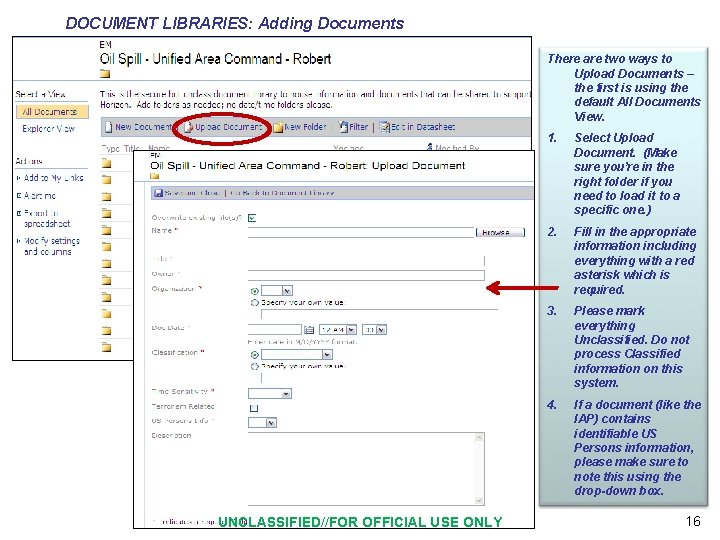Click the New Document toolbar icon

click(108, 127)
